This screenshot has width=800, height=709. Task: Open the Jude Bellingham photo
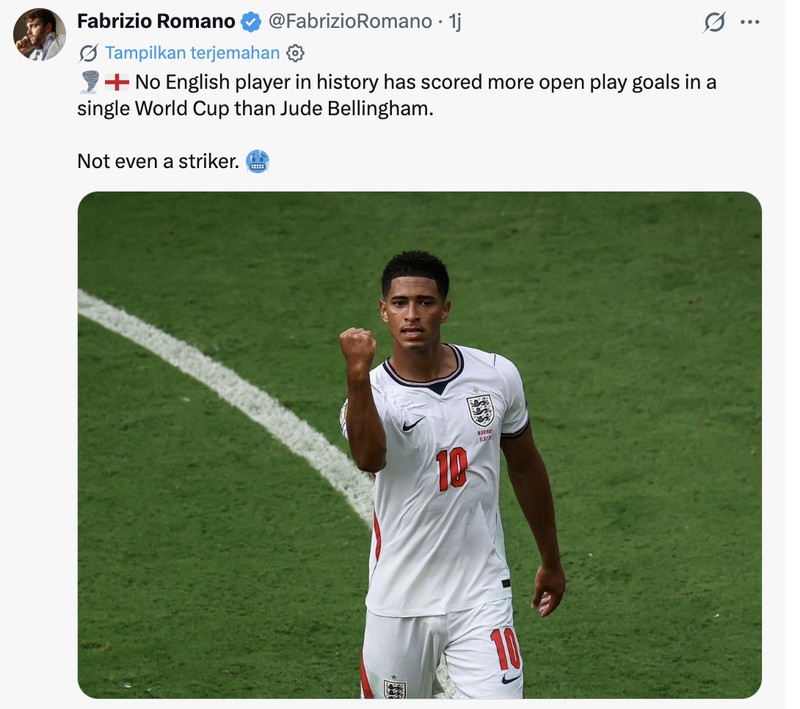pos(419,445)
